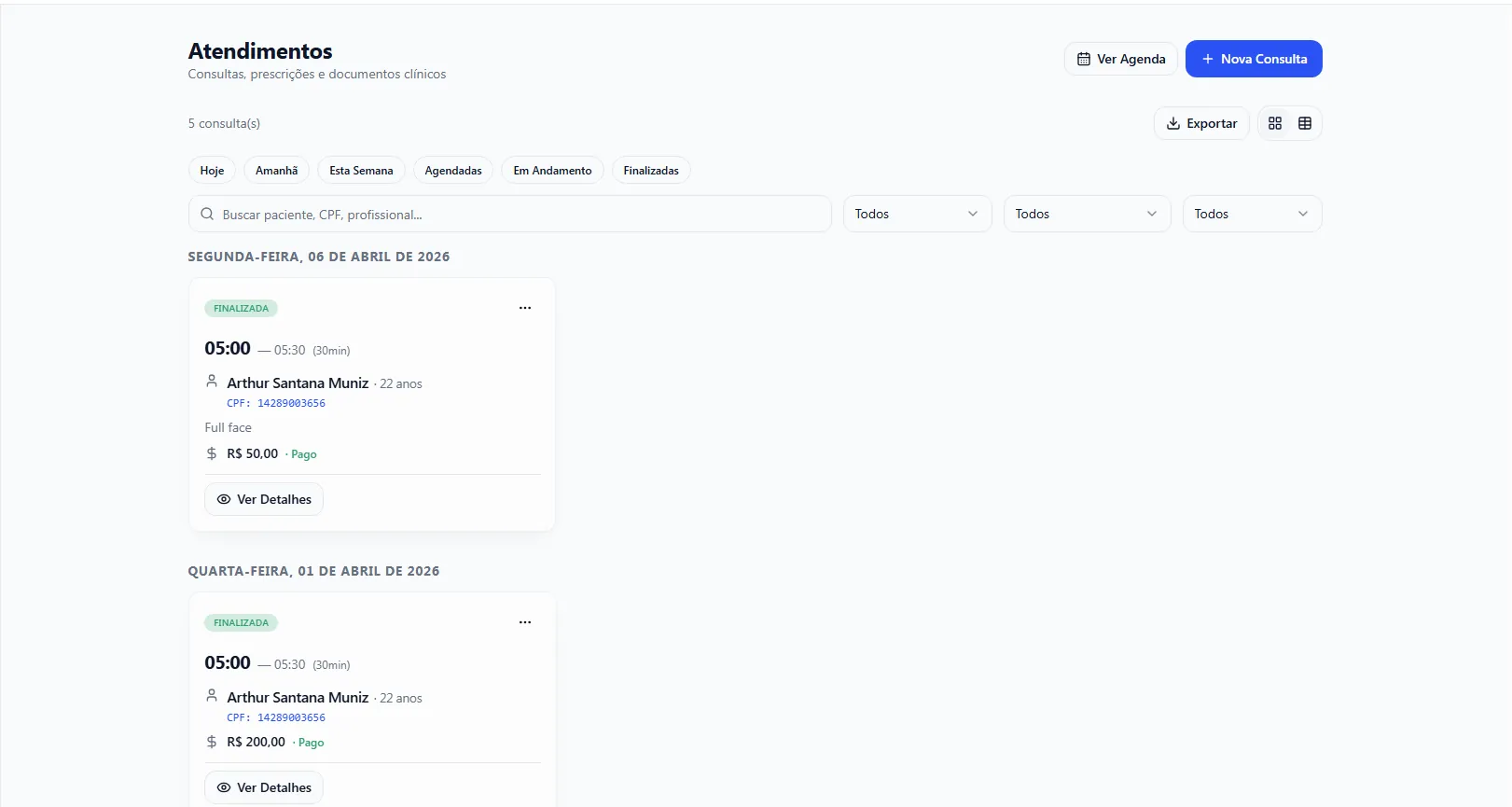Open Ver Detalhes for 01 de Abril consulta
This screenshot has height=807, width=1512.
pyautogui.click(x=264, y=787)
